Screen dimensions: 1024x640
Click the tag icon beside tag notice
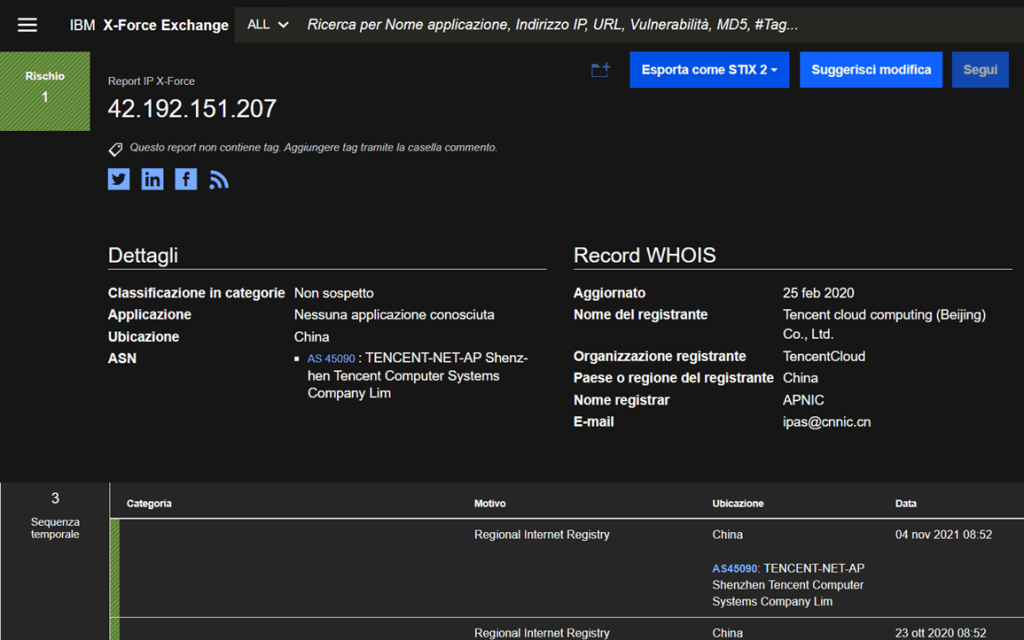[115, 150]
